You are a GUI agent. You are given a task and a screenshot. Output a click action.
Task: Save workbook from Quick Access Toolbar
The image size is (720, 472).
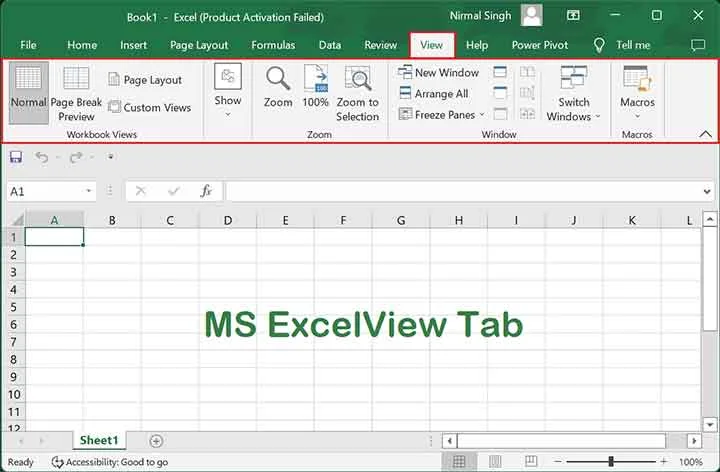[x=16, y=157]
